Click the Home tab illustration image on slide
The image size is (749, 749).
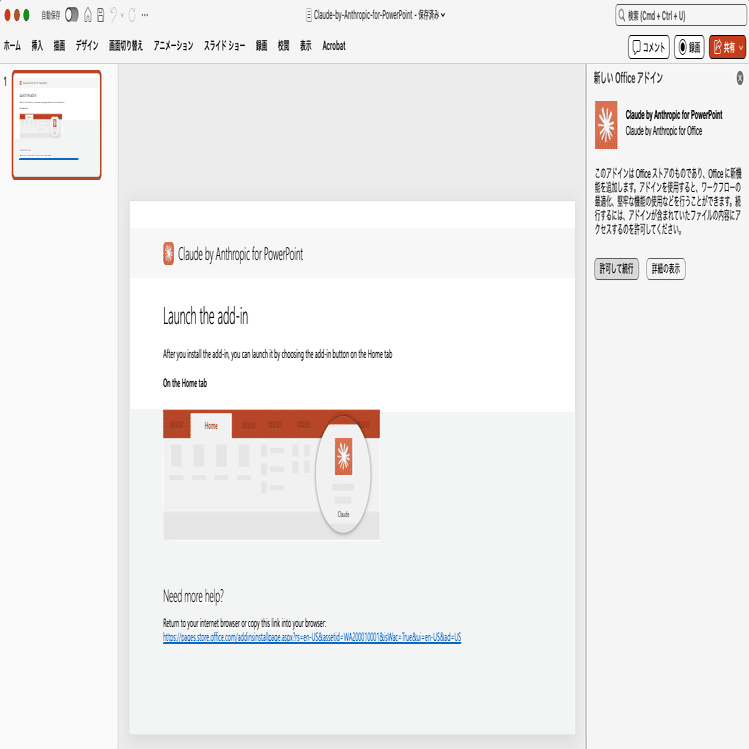[271, 475]
